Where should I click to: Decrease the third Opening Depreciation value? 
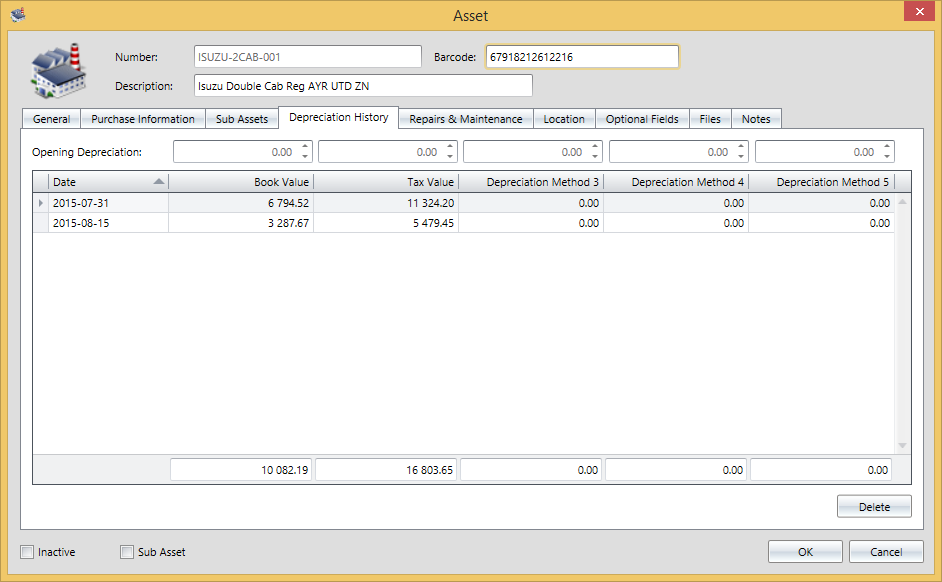point(595,156)
